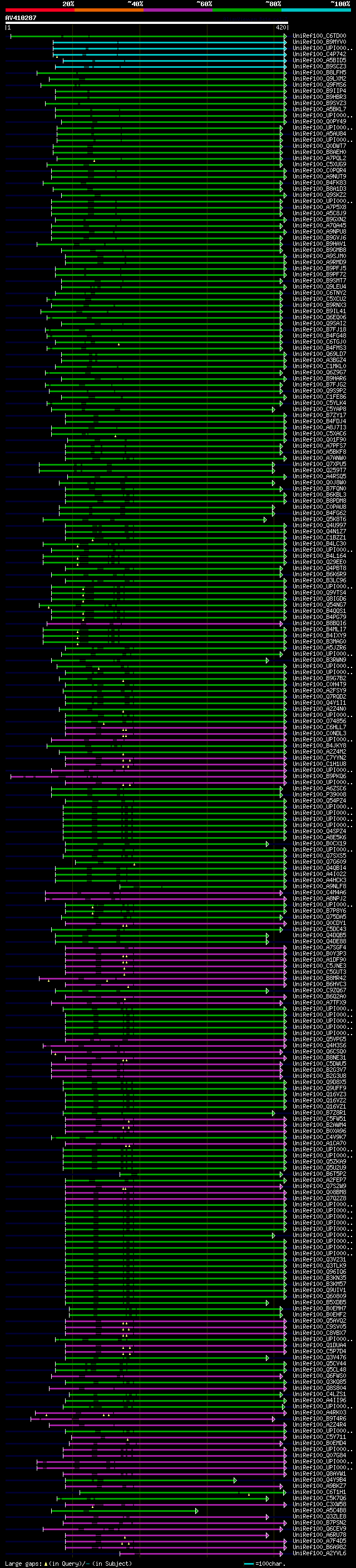Click the white query sequence bar
The image size is (356, 1568).
coord(147,22)
